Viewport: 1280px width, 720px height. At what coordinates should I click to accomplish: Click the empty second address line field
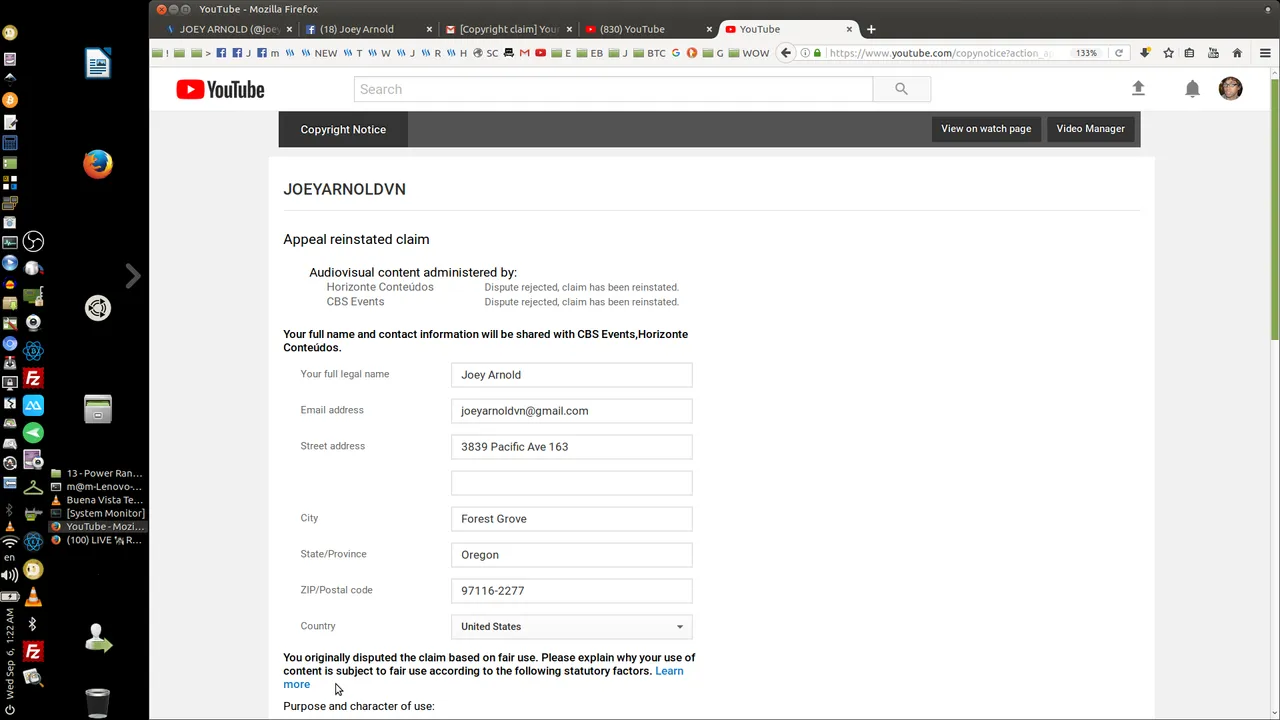pos(571,483)
